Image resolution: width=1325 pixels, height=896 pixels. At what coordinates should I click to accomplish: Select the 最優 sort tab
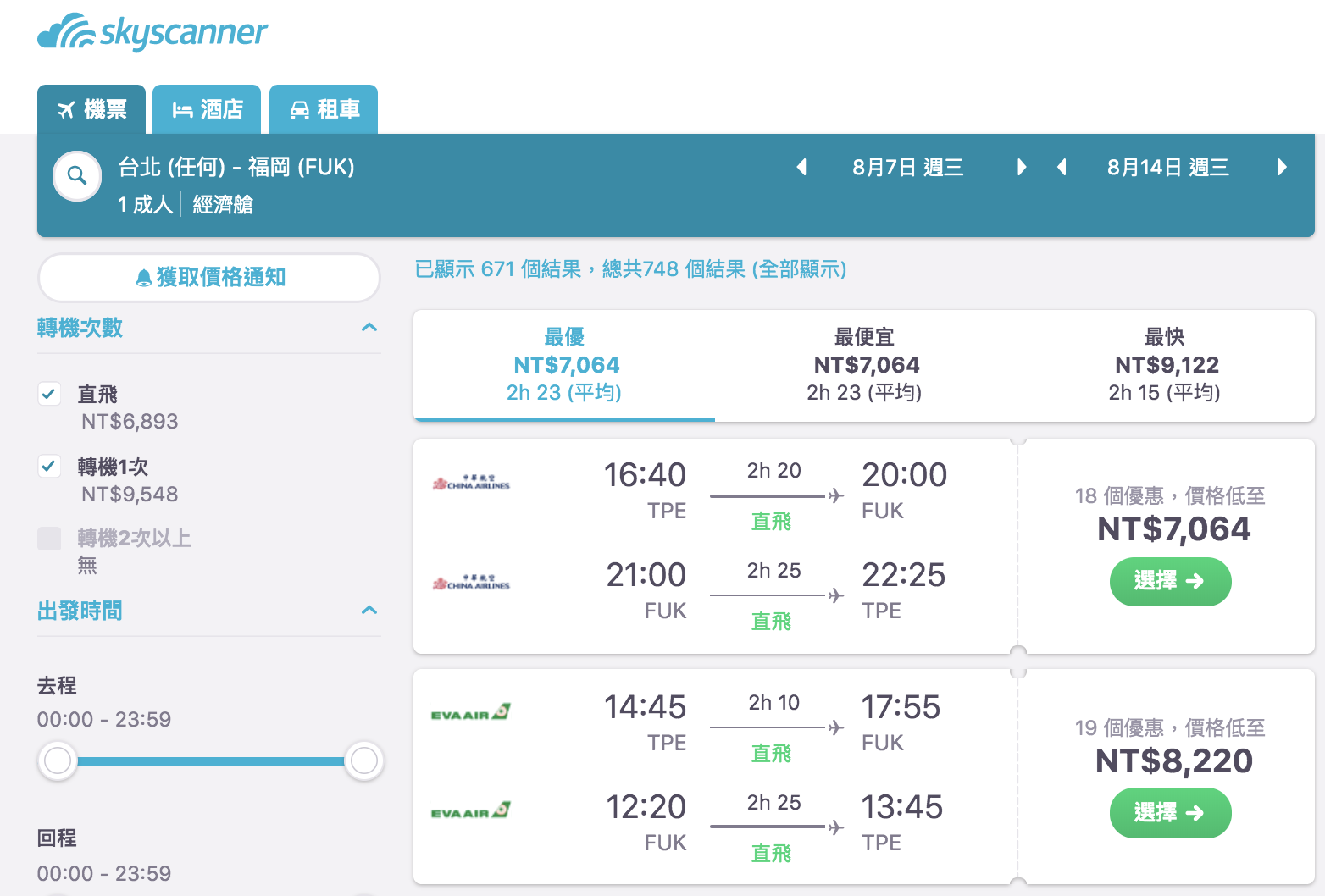(x=564, y=365)
